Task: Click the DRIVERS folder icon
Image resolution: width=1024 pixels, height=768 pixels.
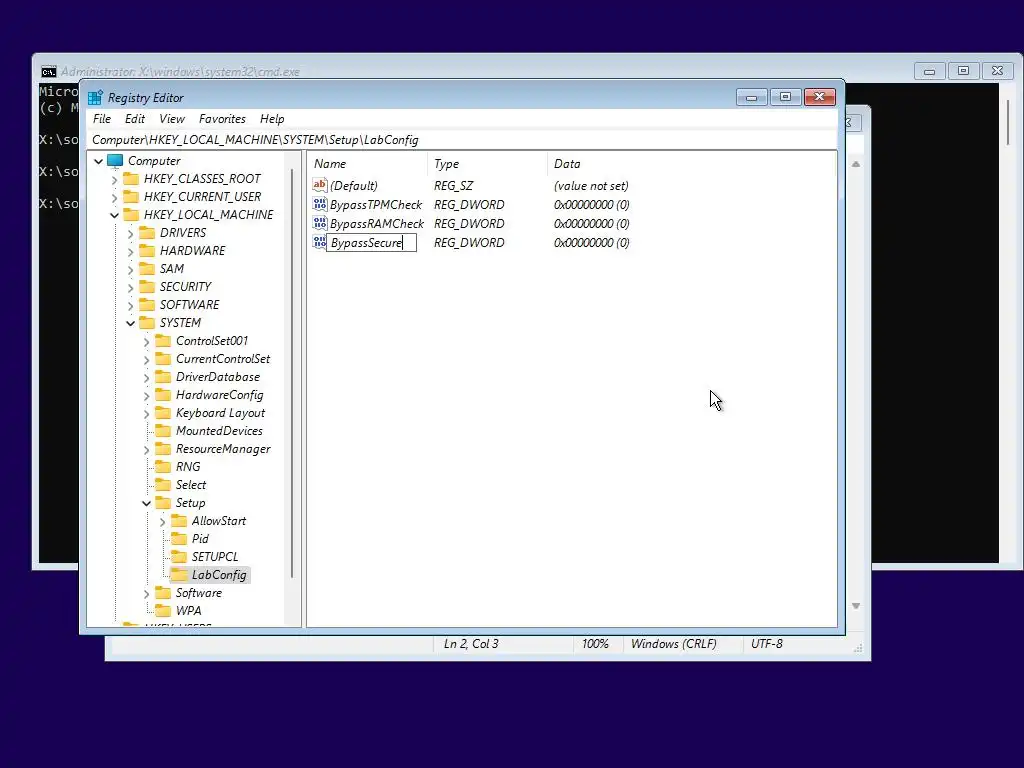Action: point(148,232)
